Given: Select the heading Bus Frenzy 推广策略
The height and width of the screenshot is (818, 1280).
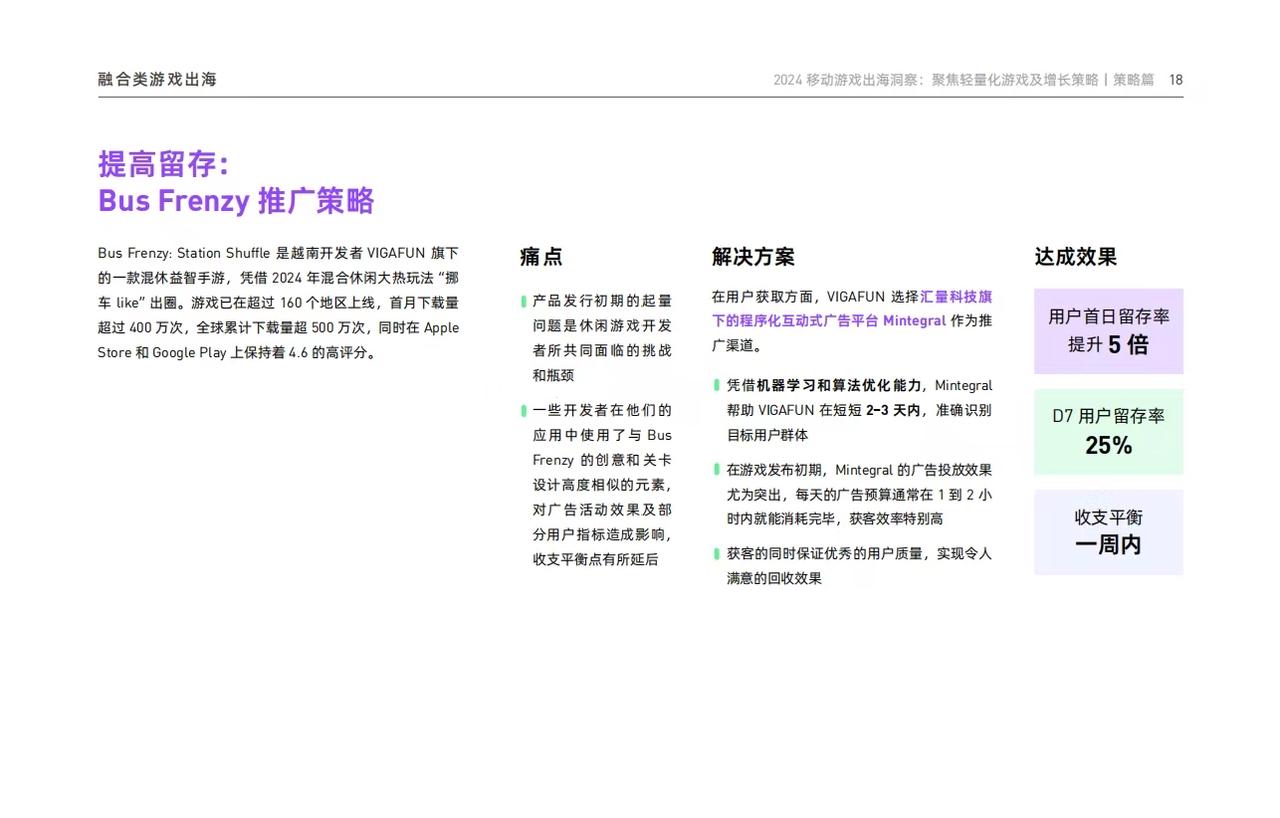Looking at the screenshot, I should pyautogui.click(x=236, y=201).
